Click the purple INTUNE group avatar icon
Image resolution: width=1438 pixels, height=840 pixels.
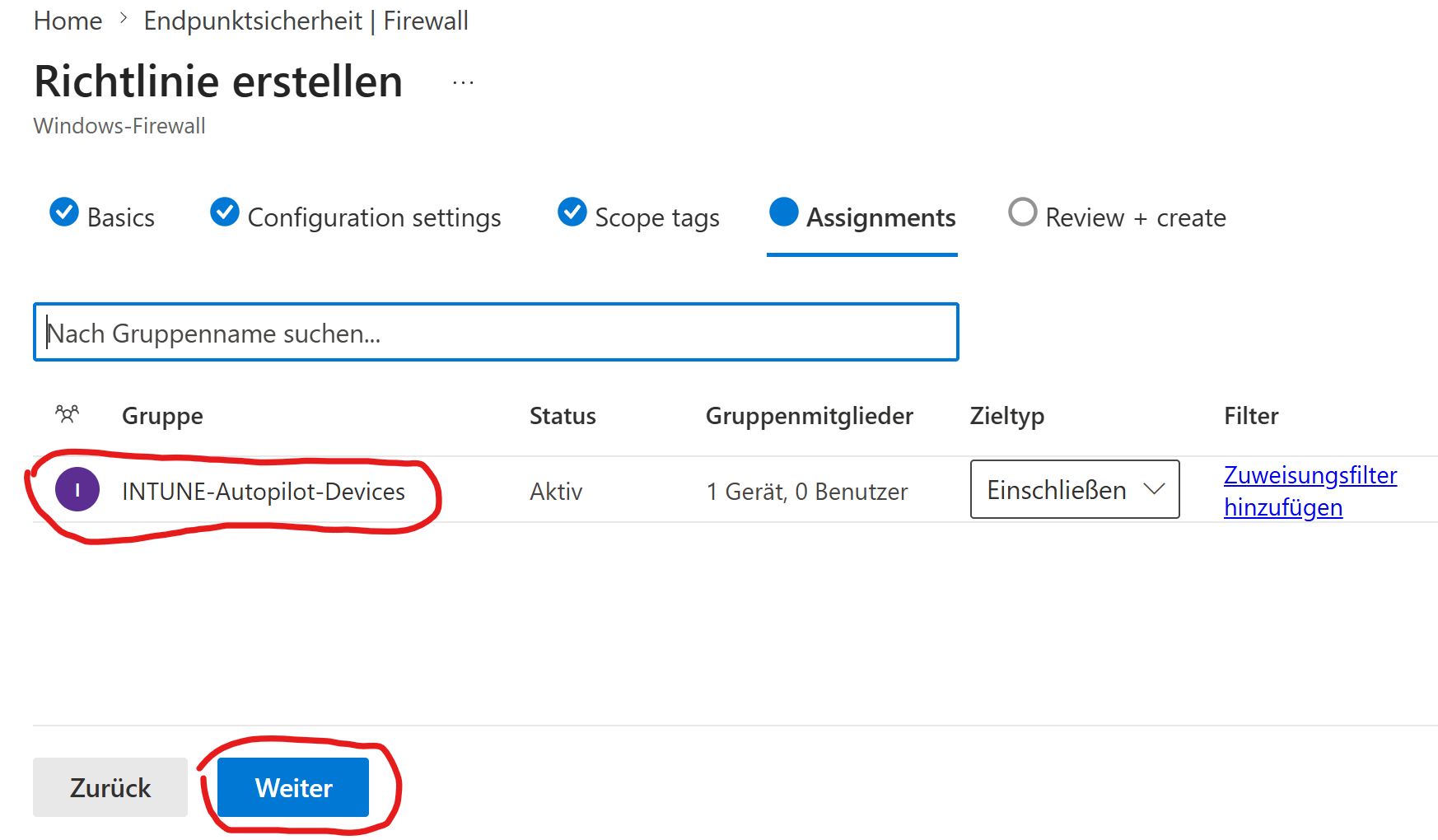77,490
